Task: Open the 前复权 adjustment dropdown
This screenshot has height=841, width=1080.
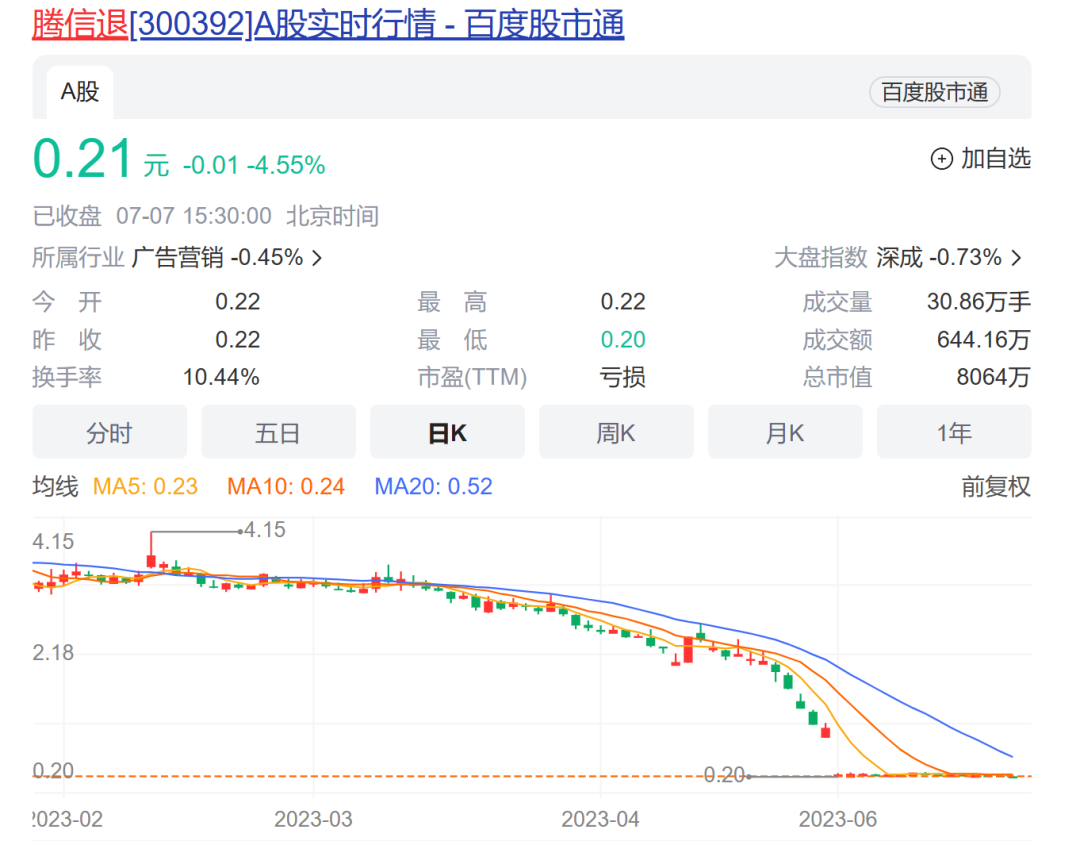Action: 996,487
